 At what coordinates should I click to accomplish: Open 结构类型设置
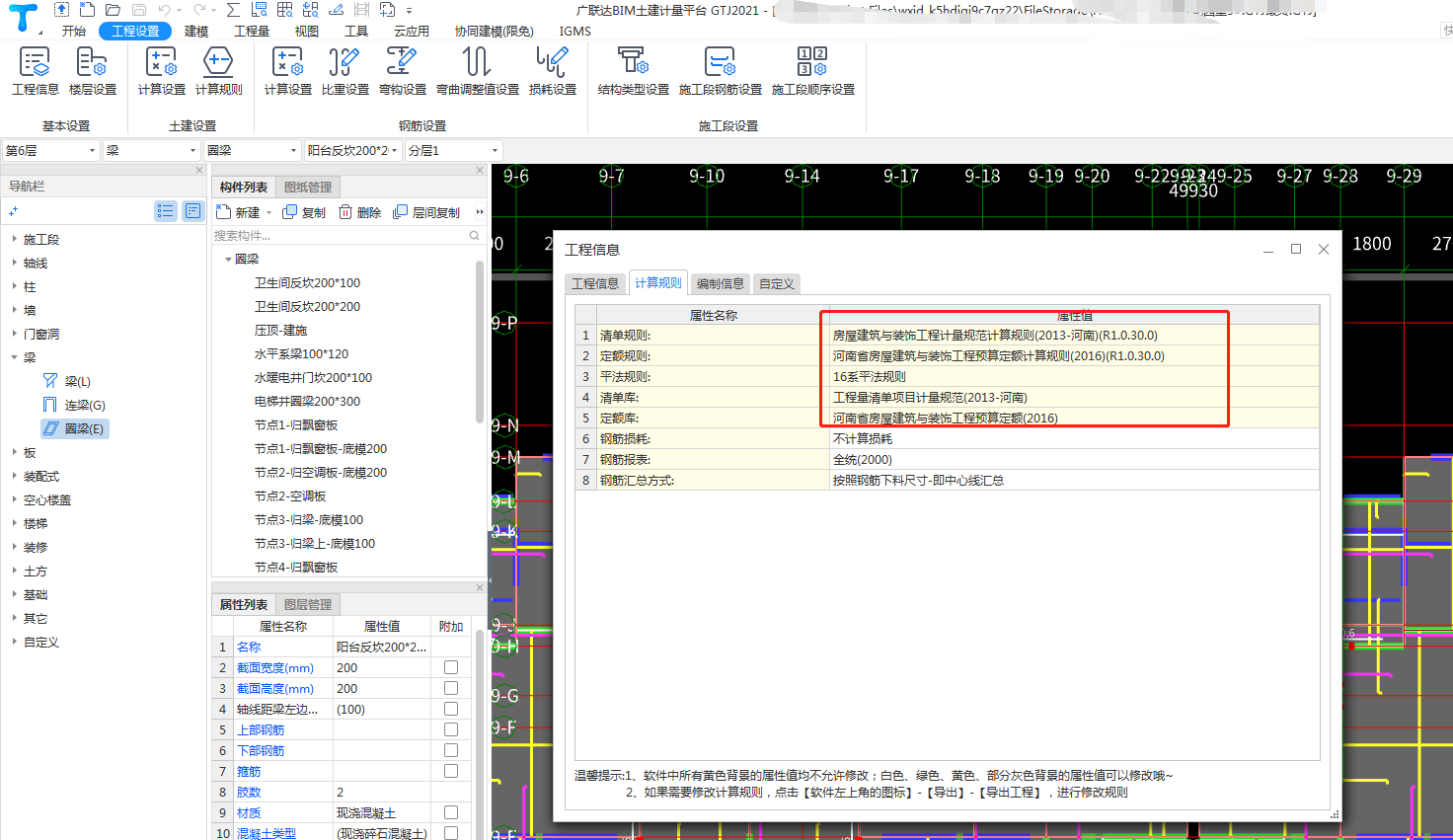(x=633, y=71)
